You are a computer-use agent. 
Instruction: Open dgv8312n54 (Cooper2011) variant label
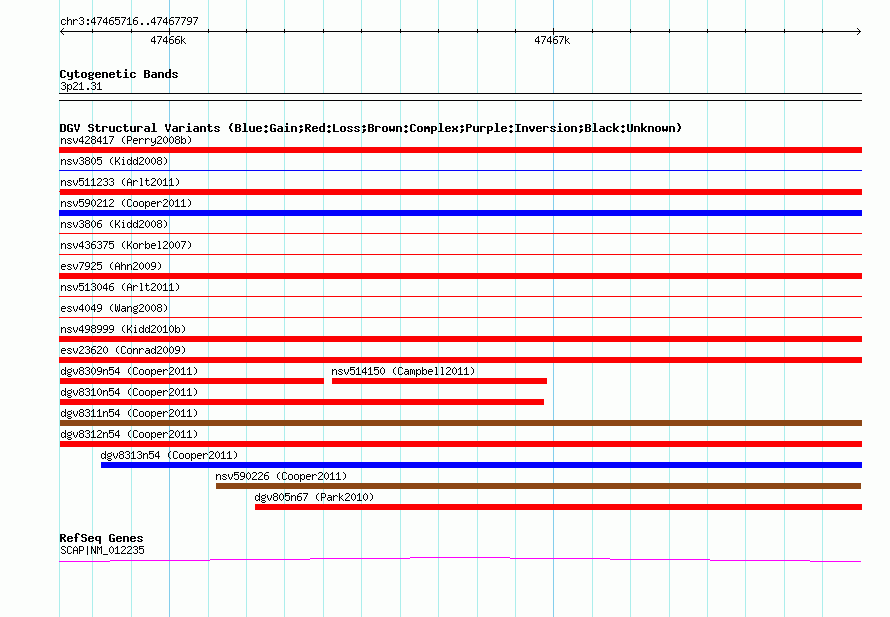[129, 434]
